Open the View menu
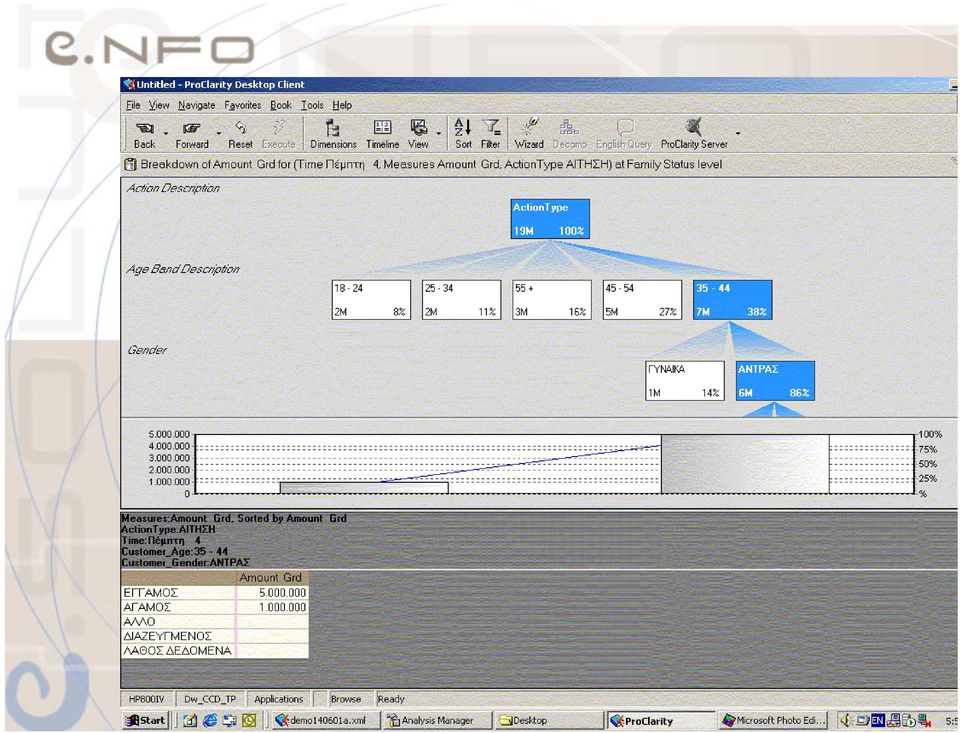This screenshot has height=733, width=960. click(159, 105)
